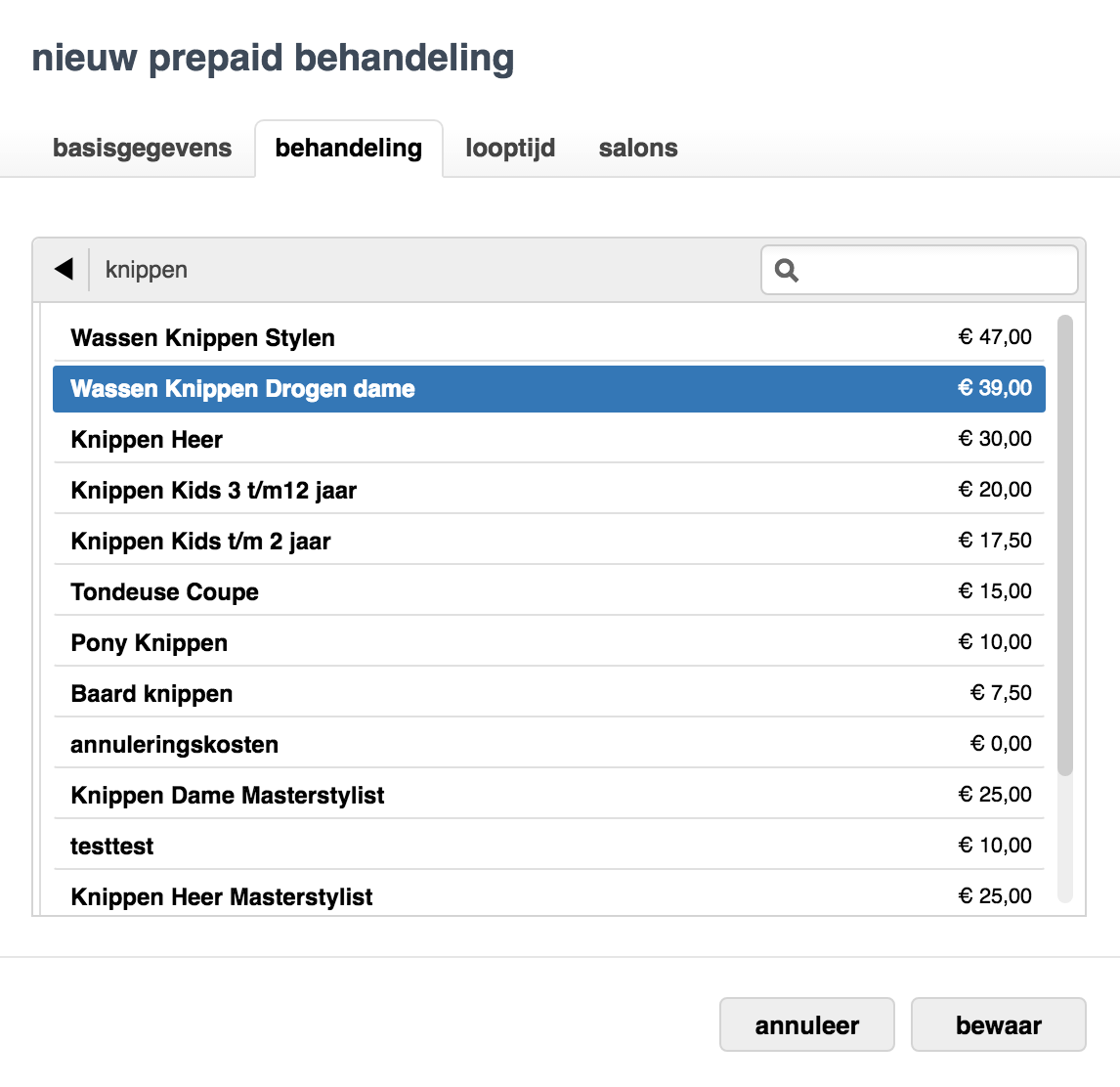The width and height of the screenshot is (1120, 1087).
Task: Select the Tondeuse Coupe item
Action: pyautogui.click(x=548, y=591)
